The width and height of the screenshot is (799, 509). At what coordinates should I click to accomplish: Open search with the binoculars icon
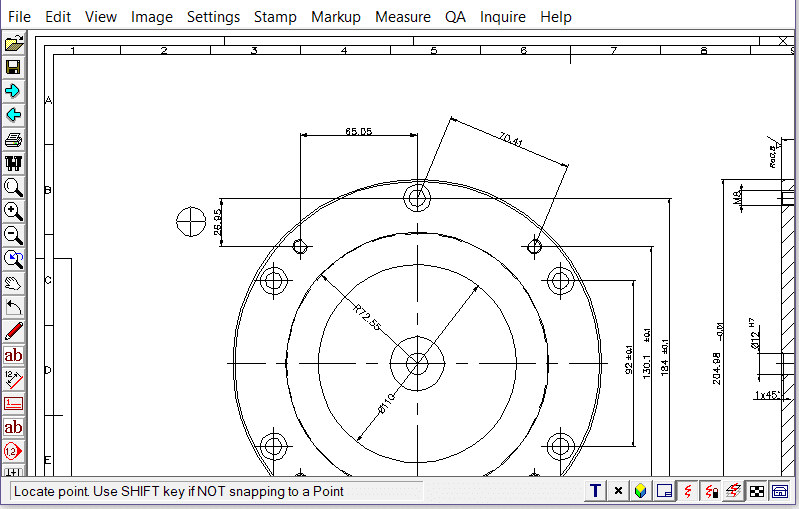(x=13, y=163)
